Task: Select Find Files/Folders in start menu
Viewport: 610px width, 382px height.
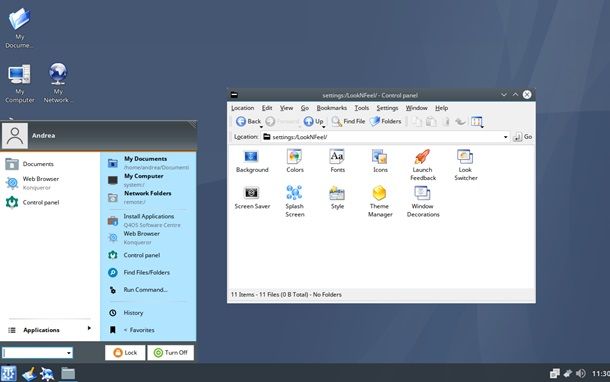Action: [147, 272]
